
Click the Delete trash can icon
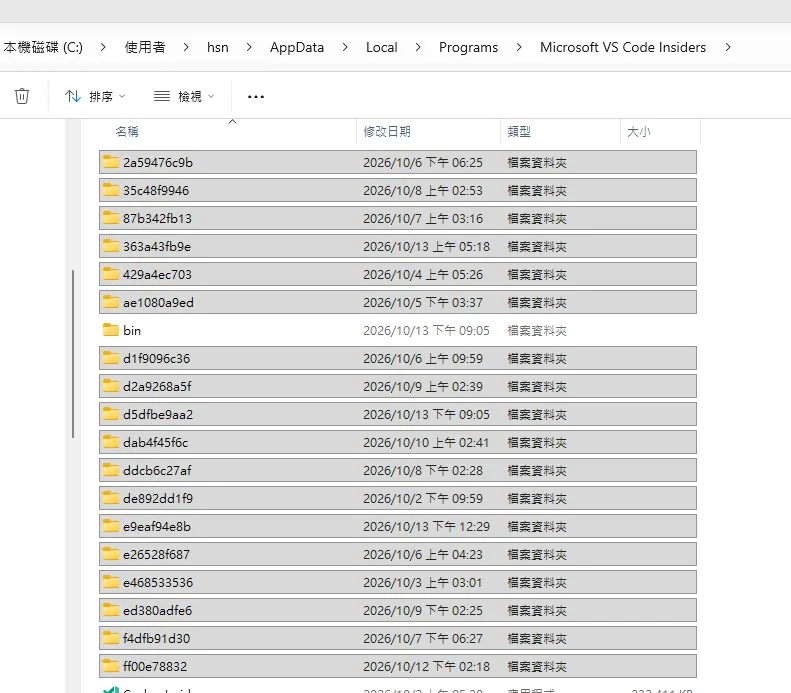22,96
